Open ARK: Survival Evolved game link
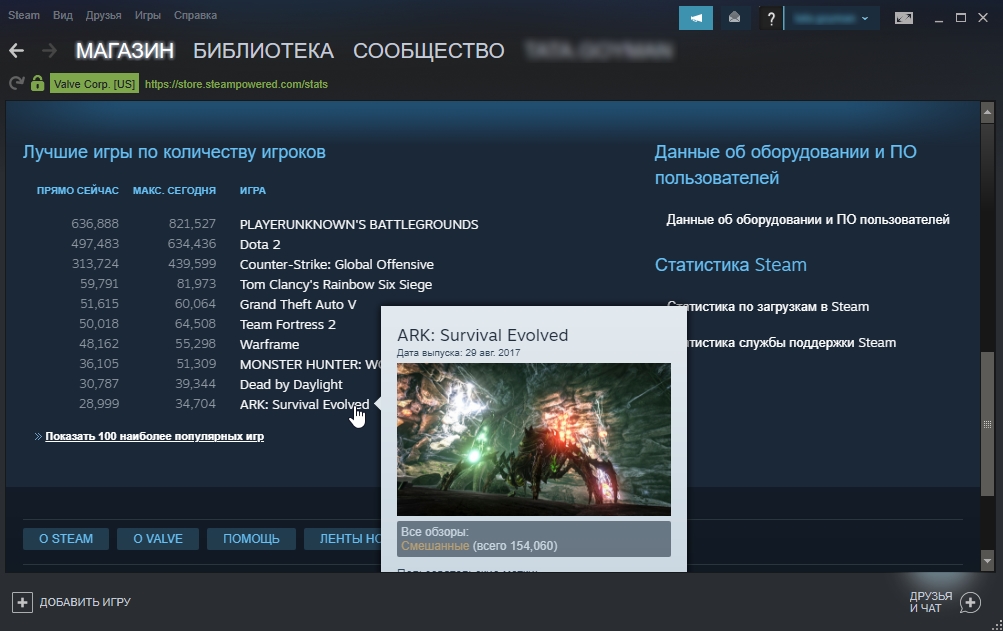The image size is (1003, 631). click(304, 404)
